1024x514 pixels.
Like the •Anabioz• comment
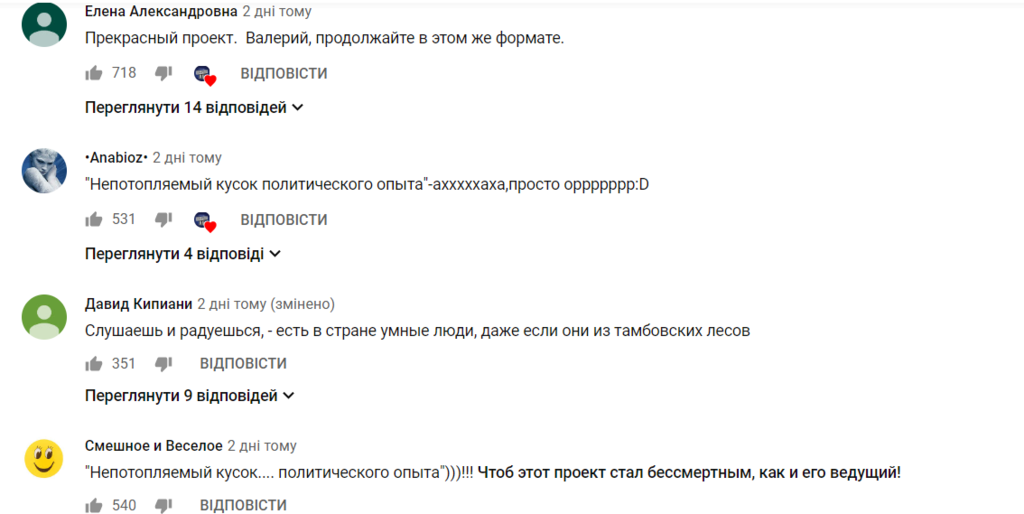coord(94,219)
